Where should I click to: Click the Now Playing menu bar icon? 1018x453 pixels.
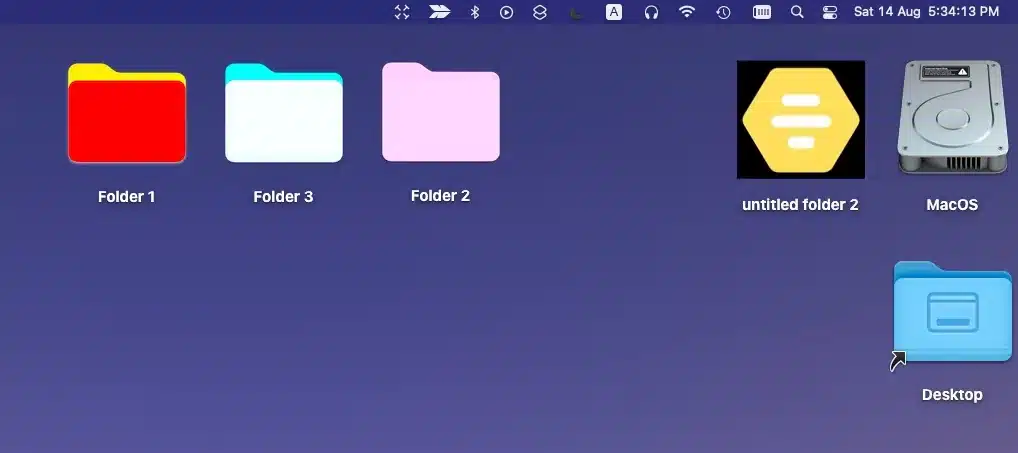pos(506,12)
